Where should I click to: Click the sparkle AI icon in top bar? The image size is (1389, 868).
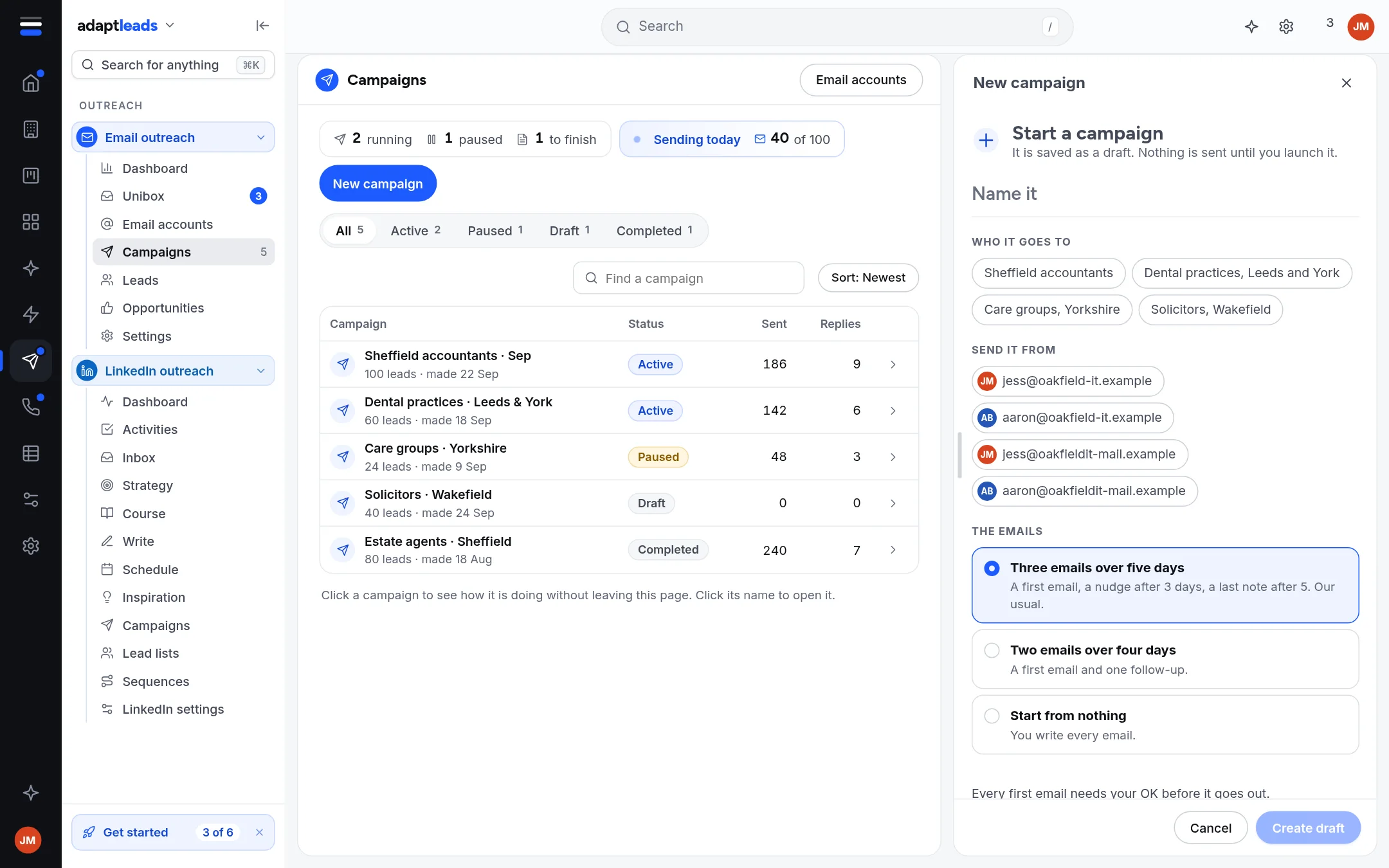pyautogui.click(x=1251, y=26)
